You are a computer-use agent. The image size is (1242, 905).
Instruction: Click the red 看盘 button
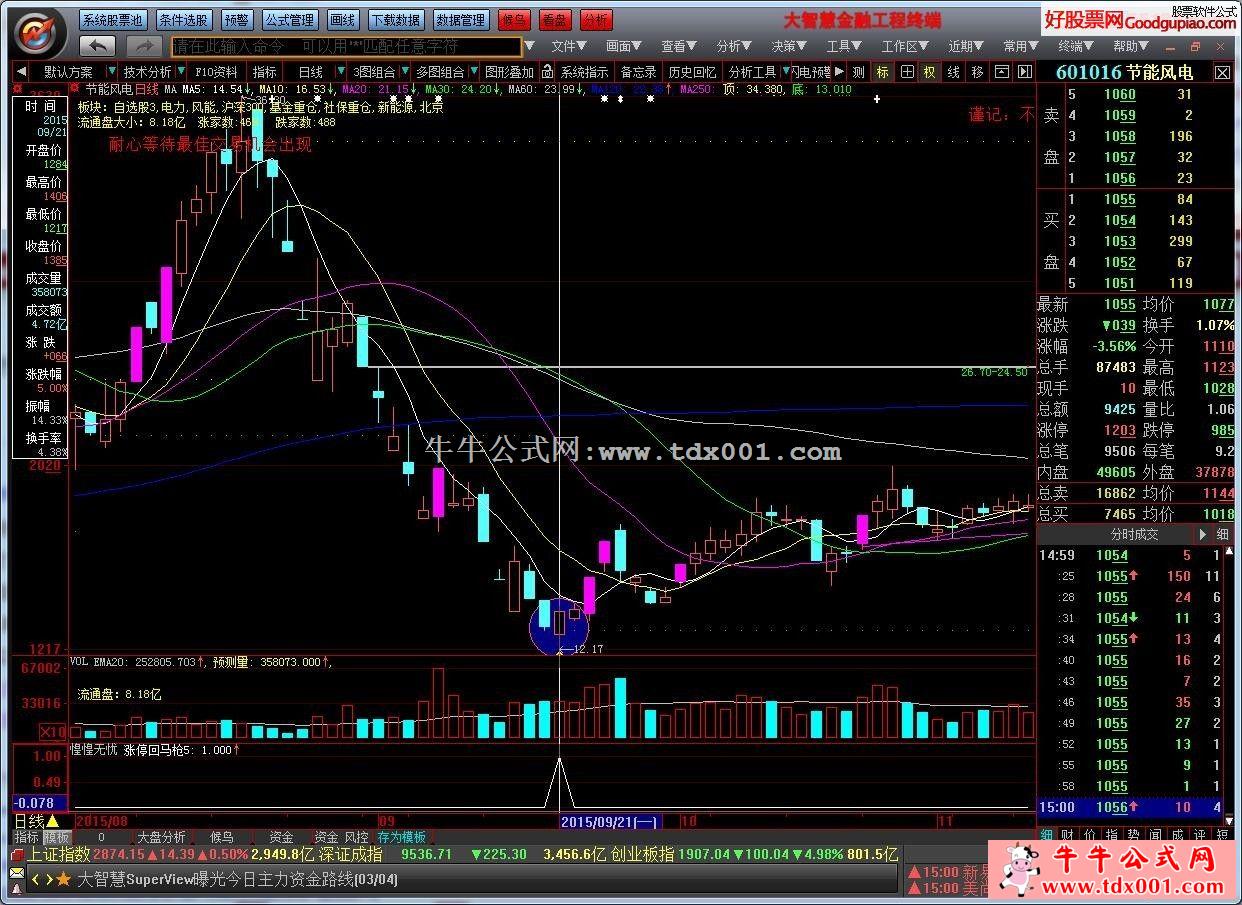tap(555, 20)
